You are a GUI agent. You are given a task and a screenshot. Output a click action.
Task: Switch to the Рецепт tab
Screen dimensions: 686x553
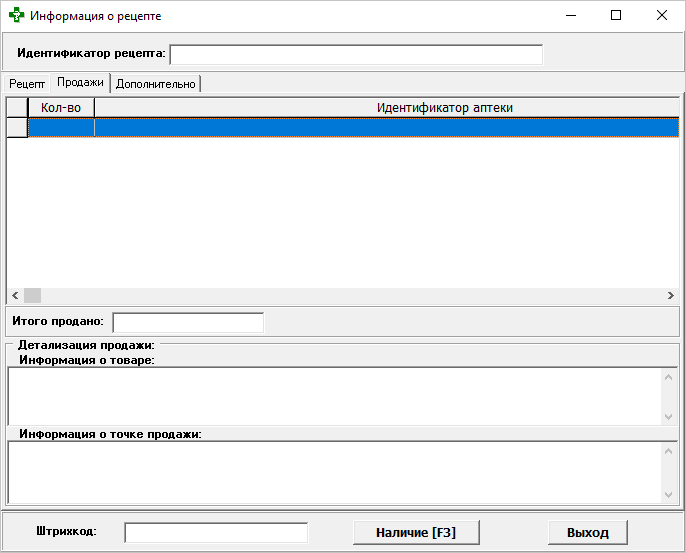(27, 84)
